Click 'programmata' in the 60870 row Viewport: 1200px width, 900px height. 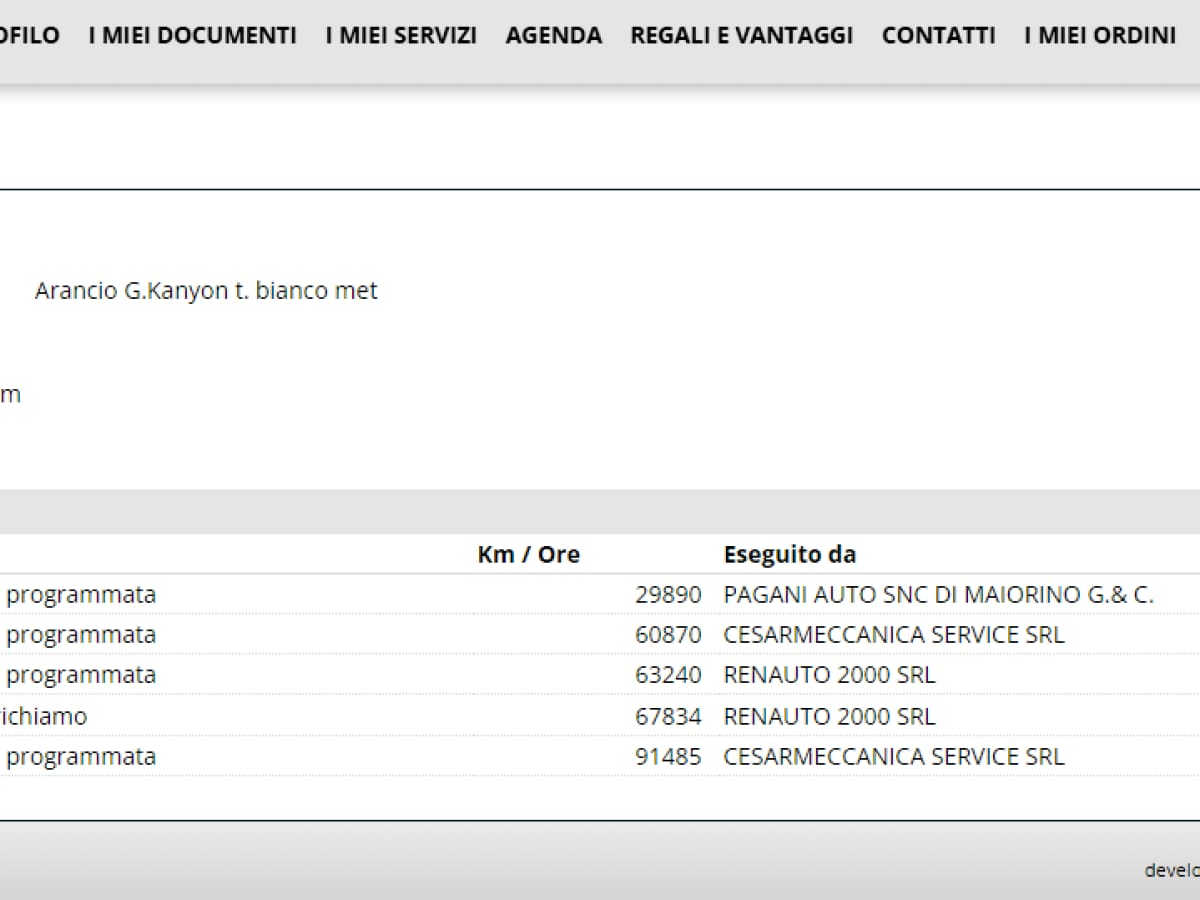click(81, 636)
